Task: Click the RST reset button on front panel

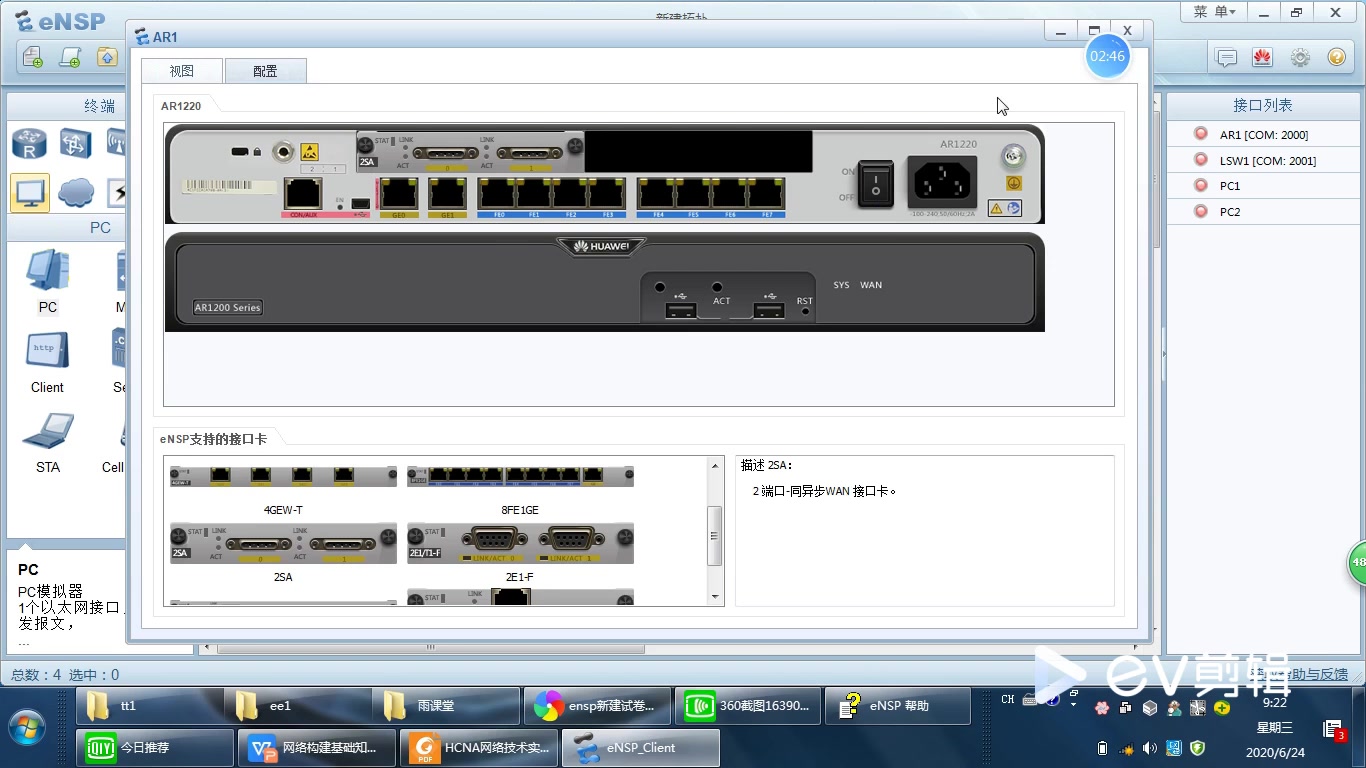Action: tap(805, 312)
